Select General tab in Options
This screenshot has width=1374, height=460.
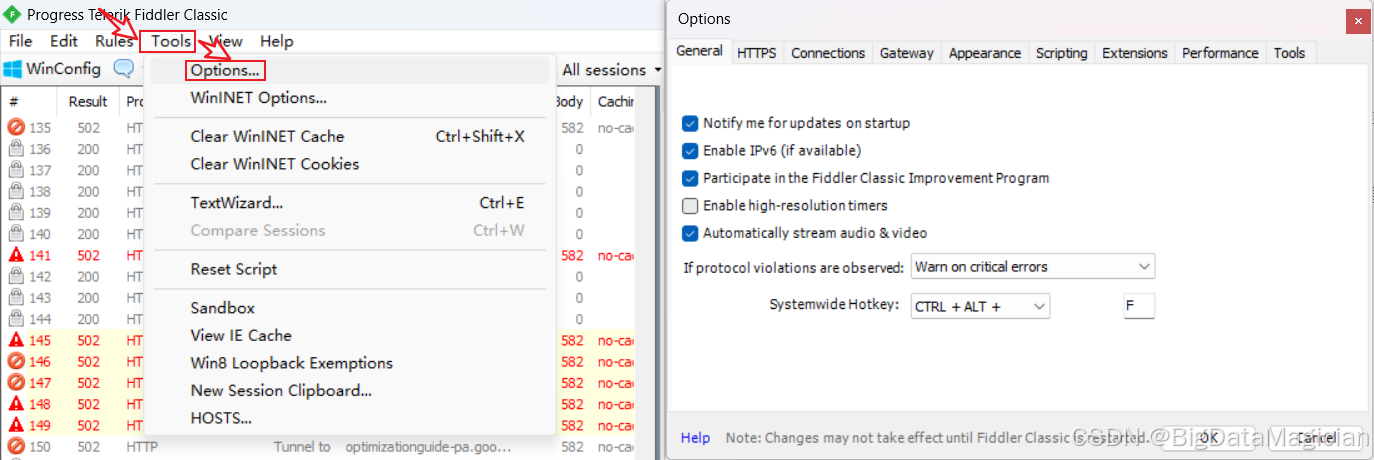click(699, 51)
